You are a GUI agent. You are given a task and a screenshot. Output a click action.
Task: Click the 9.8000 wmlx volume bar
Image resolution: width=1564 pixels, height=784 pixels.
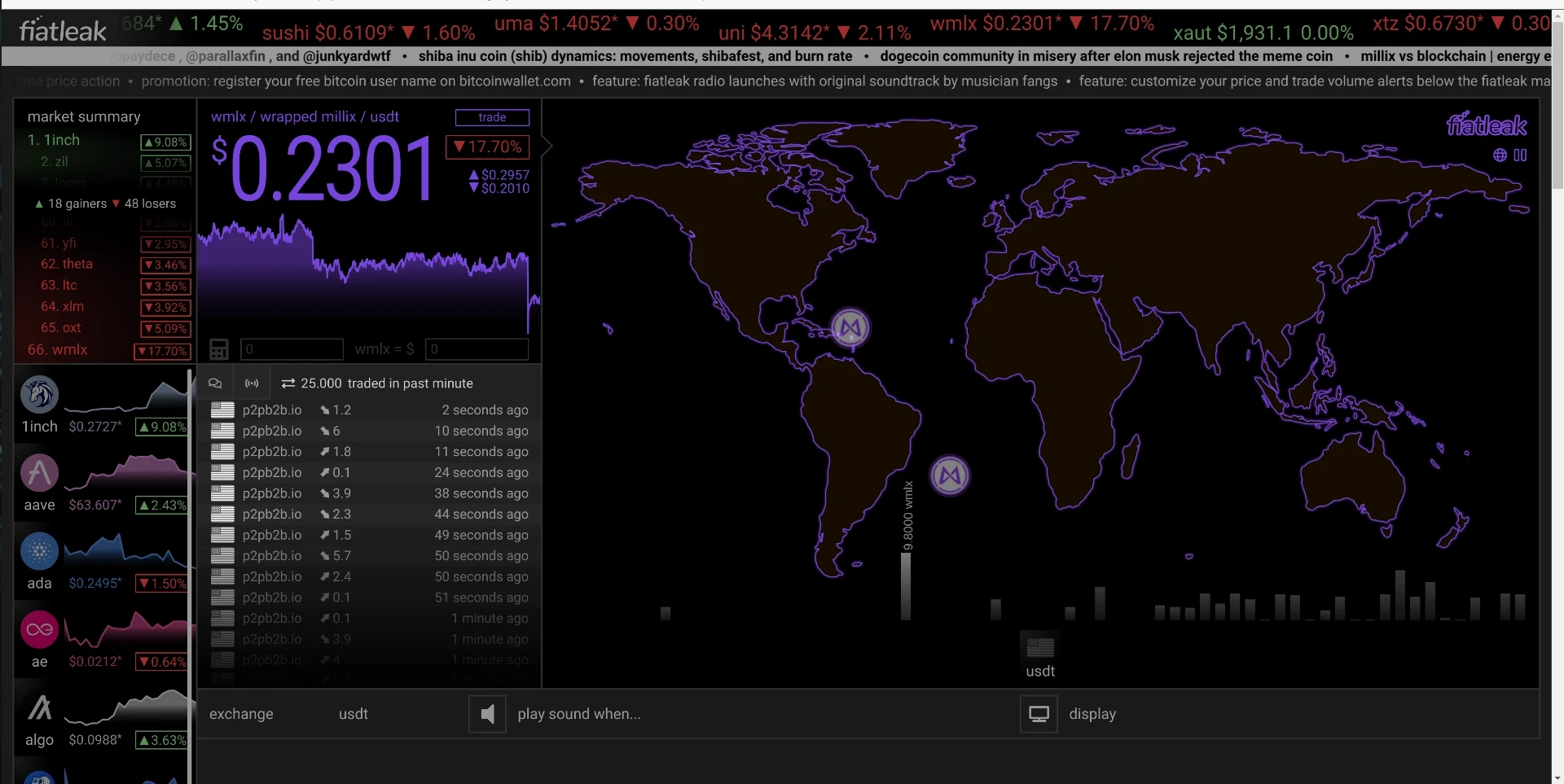(x=906, y=586)
